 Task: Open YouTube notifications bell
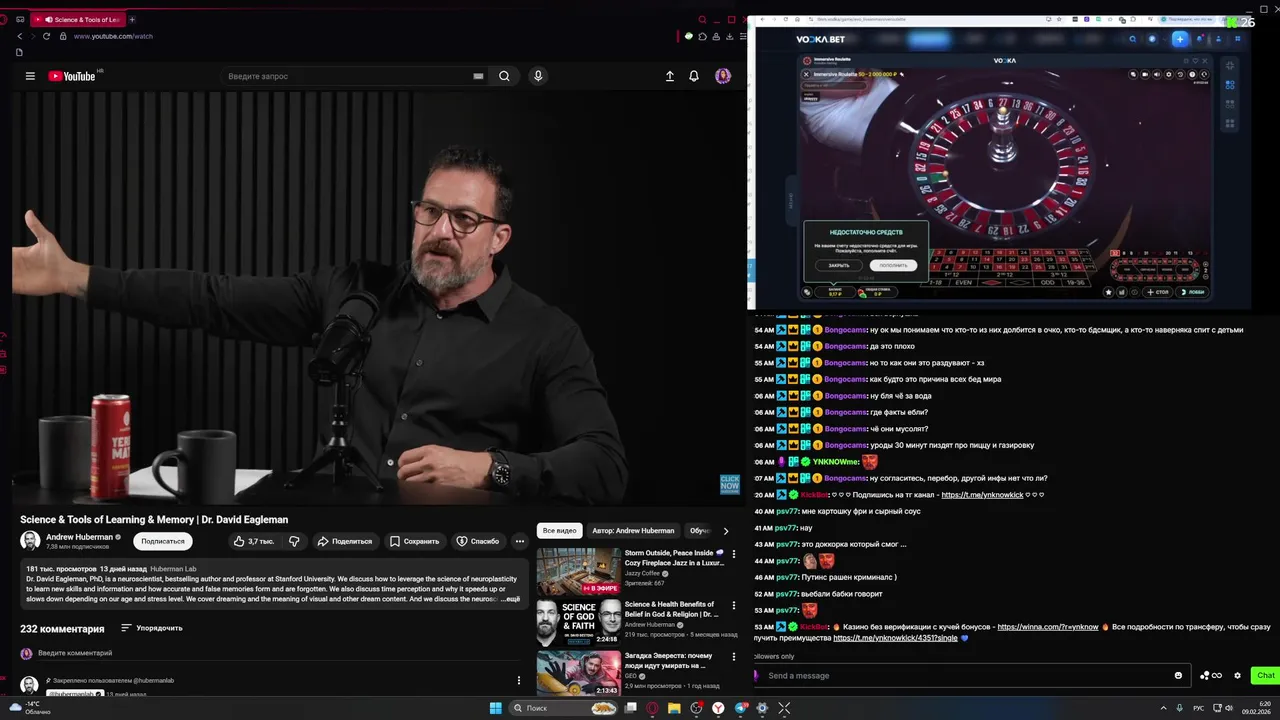694,76
